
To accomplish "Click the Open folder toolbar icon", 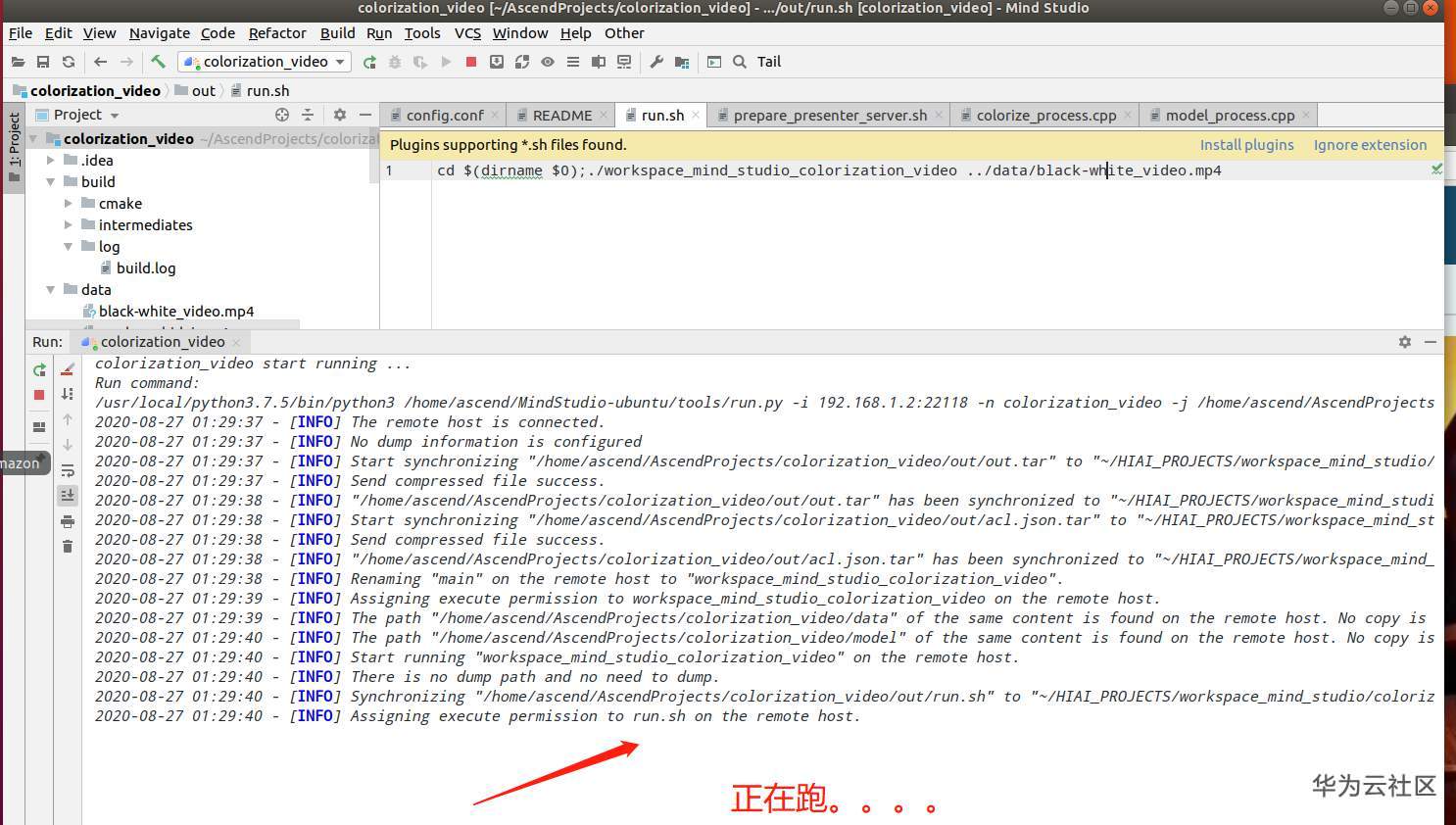I will (x=18, y=62).
